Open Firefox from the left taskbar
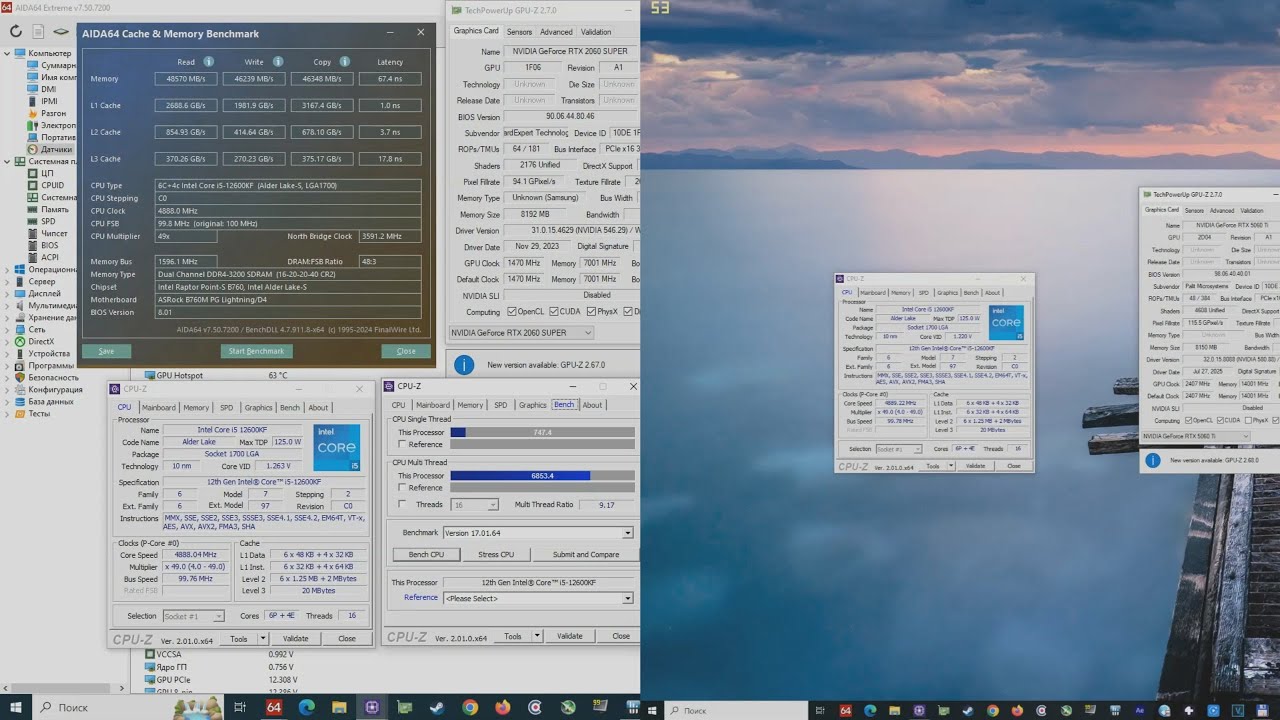This screenshot has width=1280, height=720. [x=502, y=707]
